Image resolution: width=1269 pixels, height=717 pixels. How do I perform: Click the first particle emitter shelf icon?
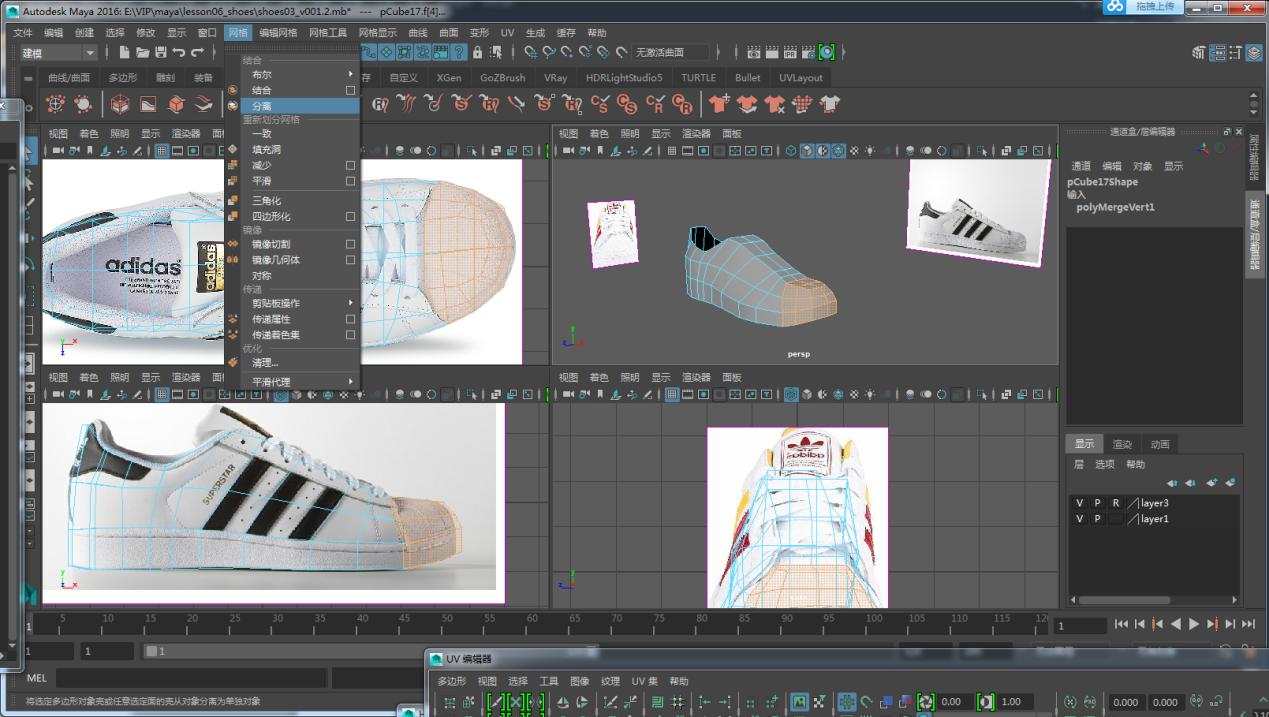click(x=55, y=103)
